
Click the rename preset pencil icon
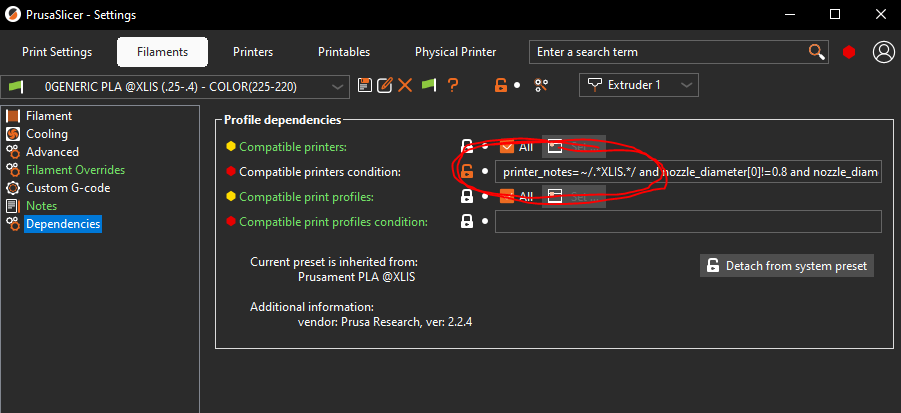click(384, 85)
